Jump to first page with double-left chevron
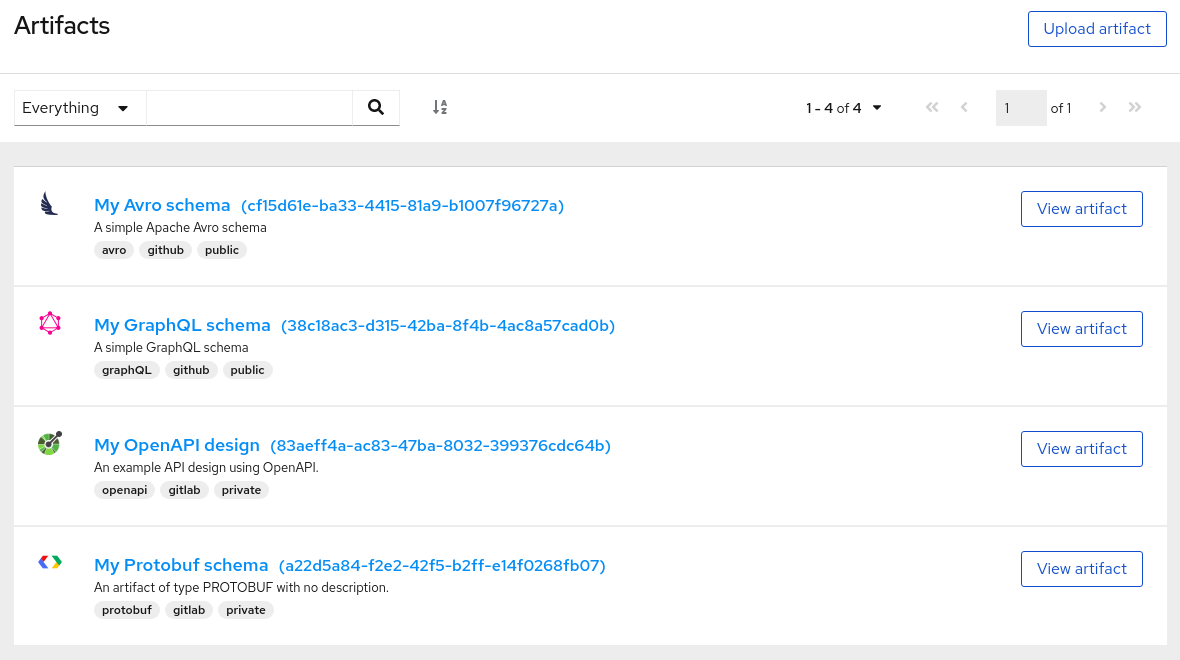Viewport: 1180px width, 660px height. pyautogui.click(x=932, y=107)
